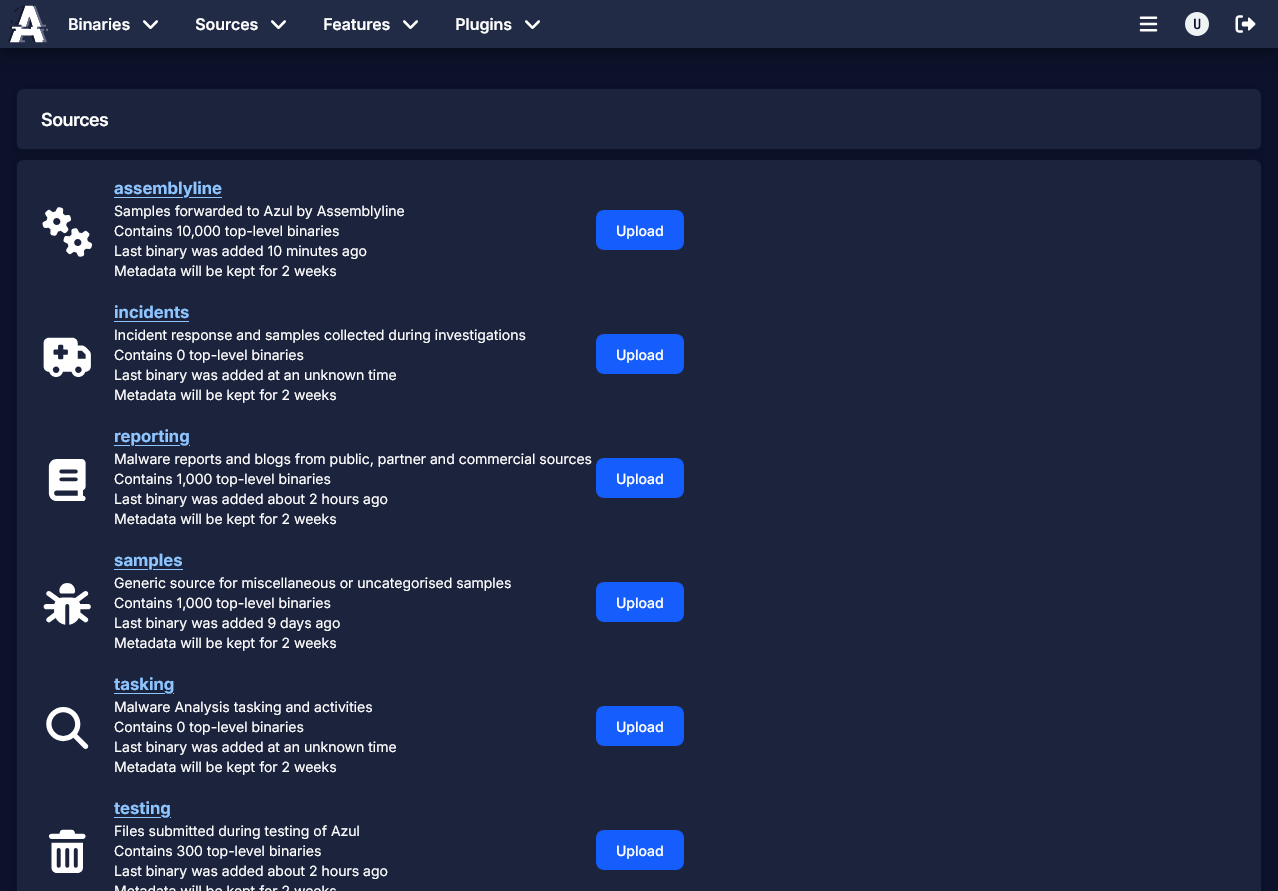Select the bug icon for samples source
1278x891 pixels.
click(66, 604)
